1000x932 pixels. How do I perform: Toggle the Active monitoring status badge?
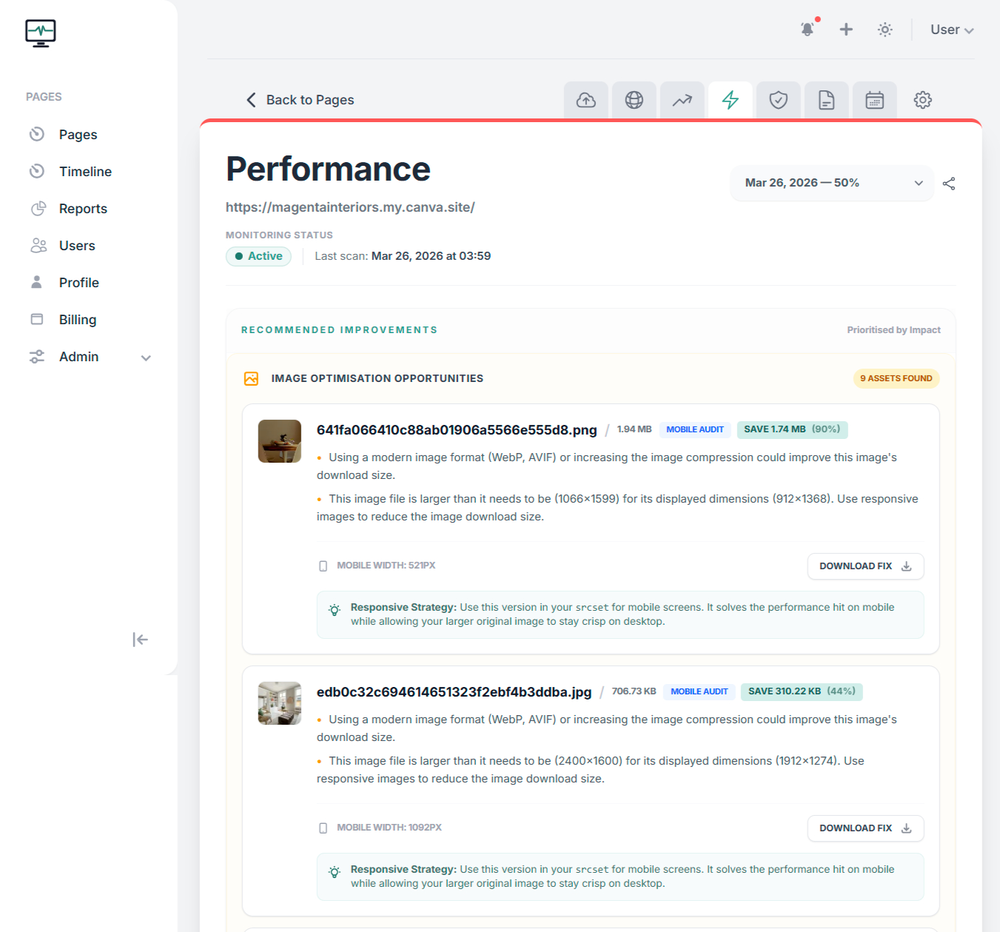258,256
